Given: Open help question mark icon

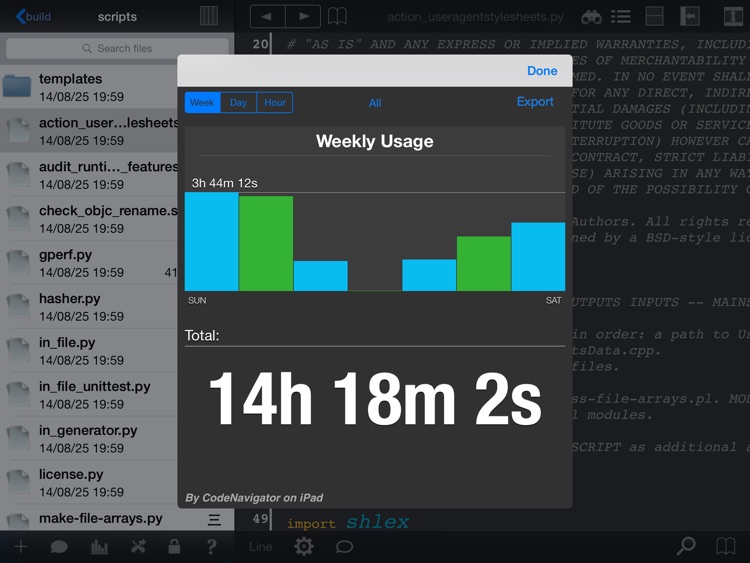Looking at the screenshot, I should (x=211, y=546).
